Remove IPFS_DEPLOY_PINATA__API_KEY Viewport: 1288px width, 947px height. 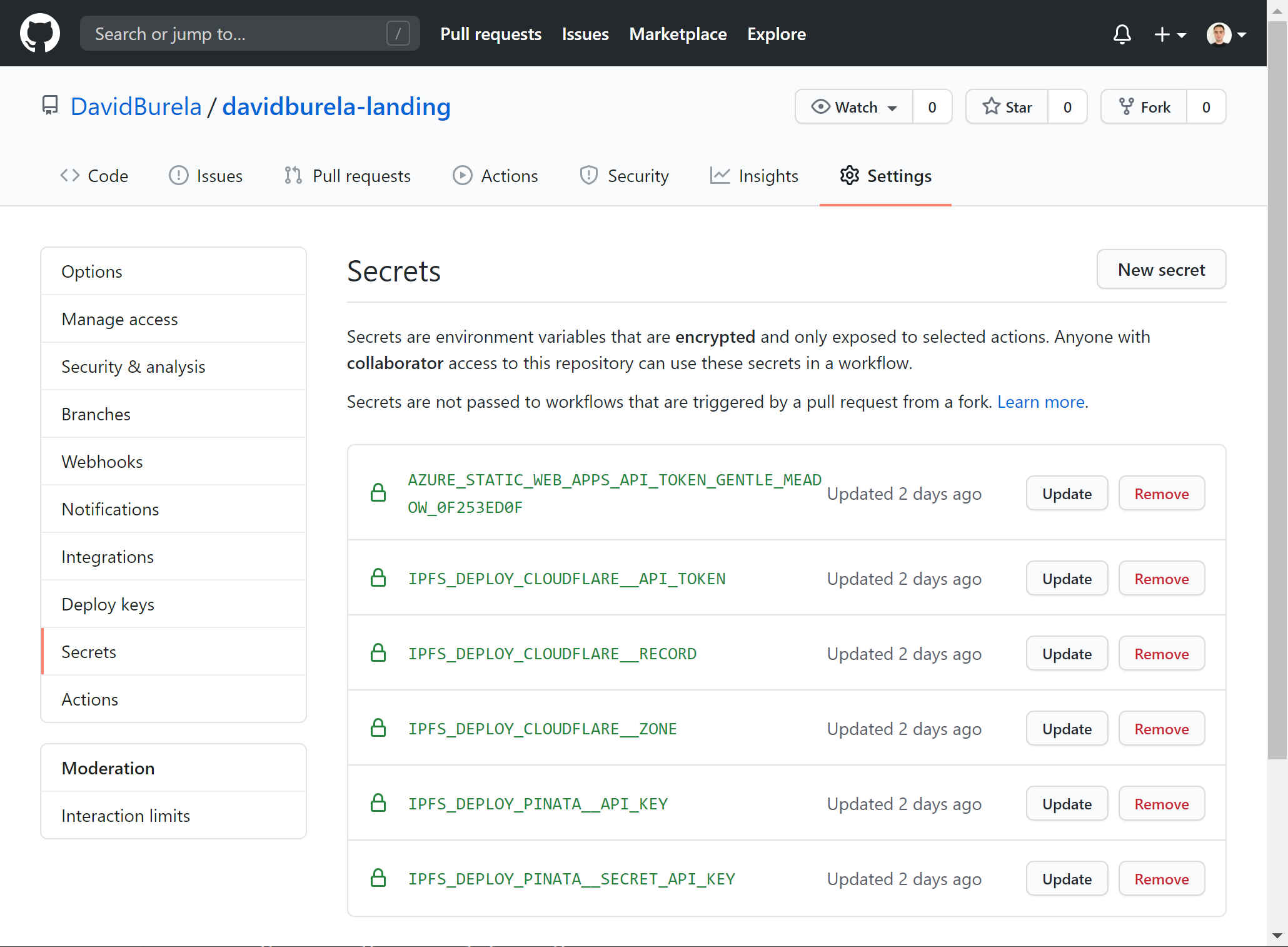click(x=1162, y=804)
